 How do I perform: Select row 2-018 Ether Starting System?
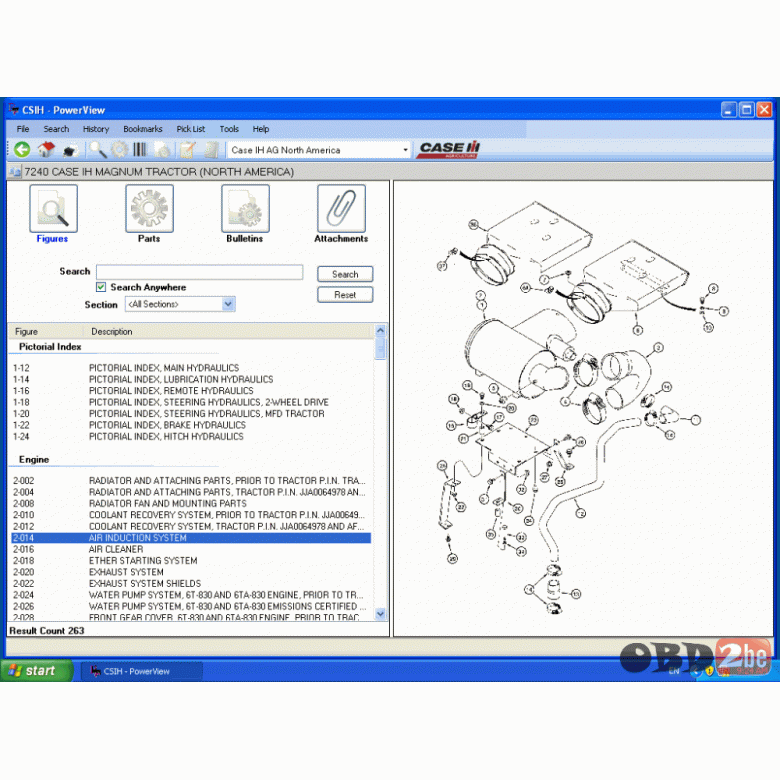point(191,561)
